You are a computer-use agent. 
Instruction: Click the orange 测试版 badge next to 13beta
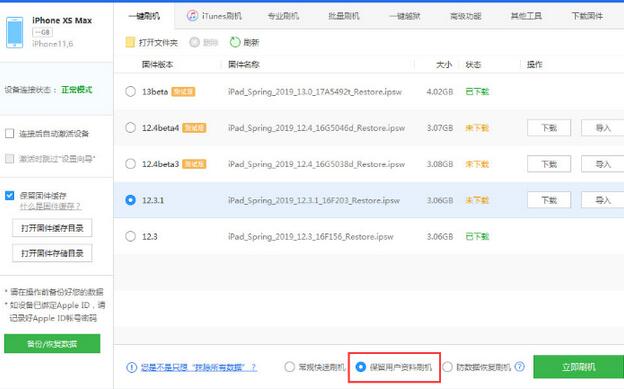click(183, 92)
